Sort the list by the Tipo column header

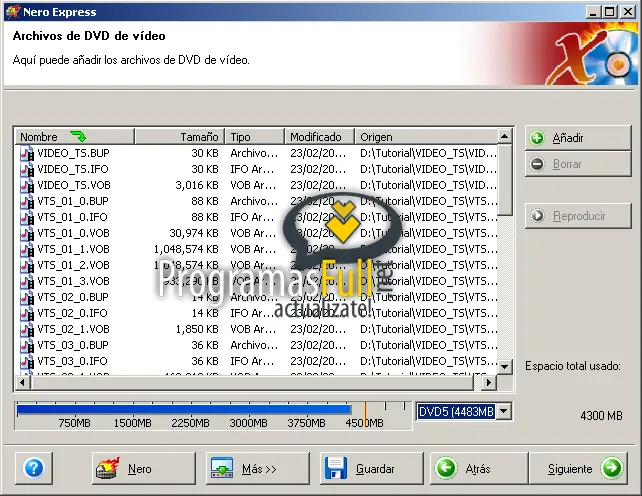[254, 137]
